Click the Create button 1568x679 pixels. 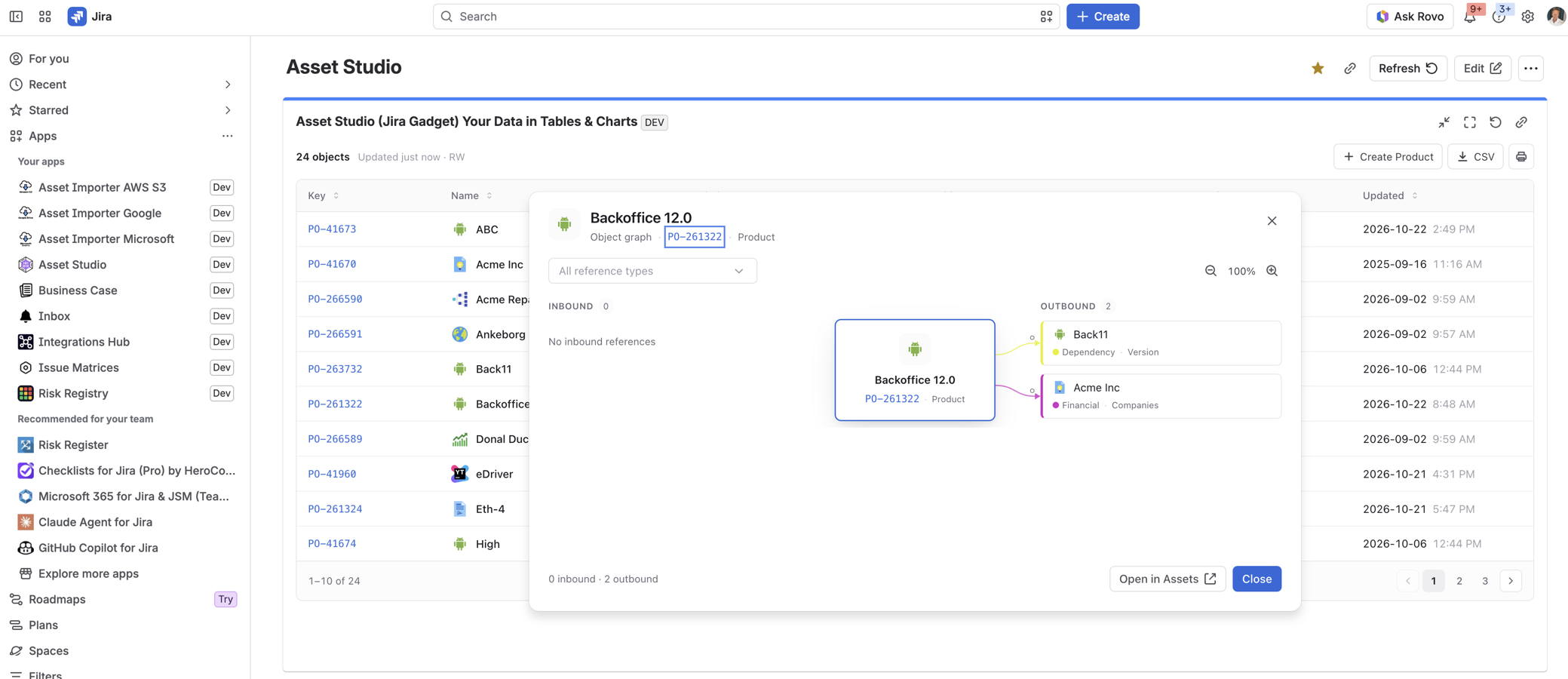pos(1103,17)
